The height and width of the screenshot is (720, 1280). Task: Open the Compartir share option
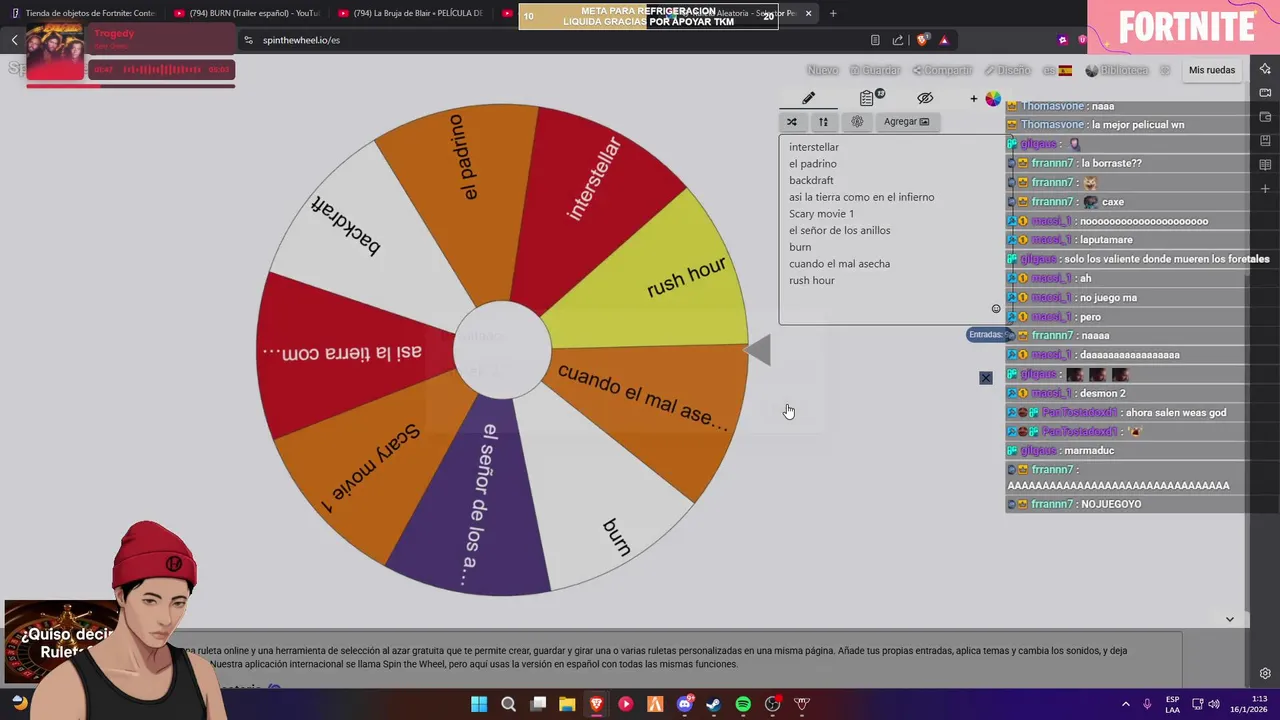click(942, 70)
